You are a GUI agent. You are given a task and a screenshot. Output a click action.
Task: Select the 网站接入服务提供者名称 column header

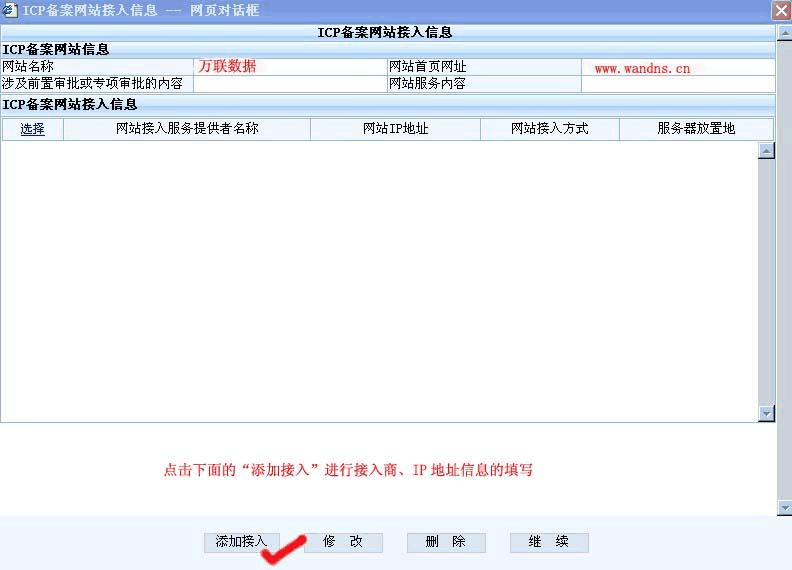[187, 129]
